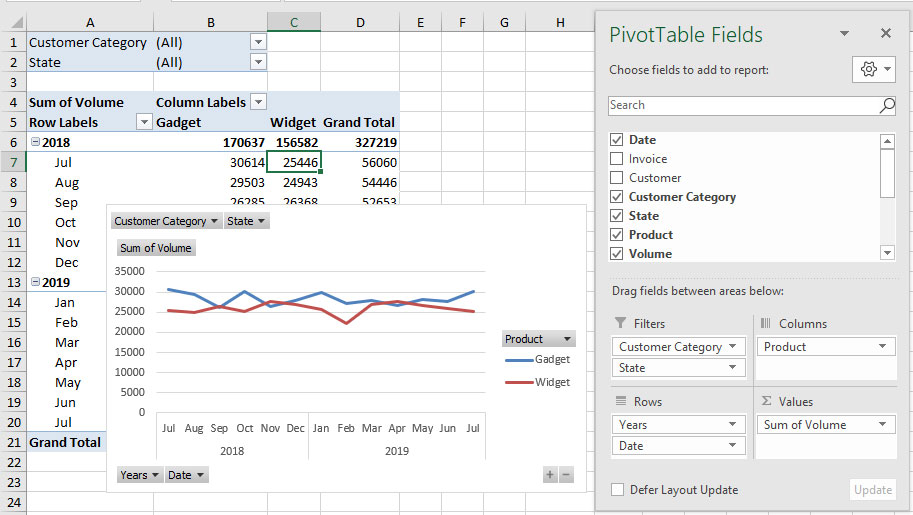
Task: Click the chart collapse field minus button
Action: 566,475
